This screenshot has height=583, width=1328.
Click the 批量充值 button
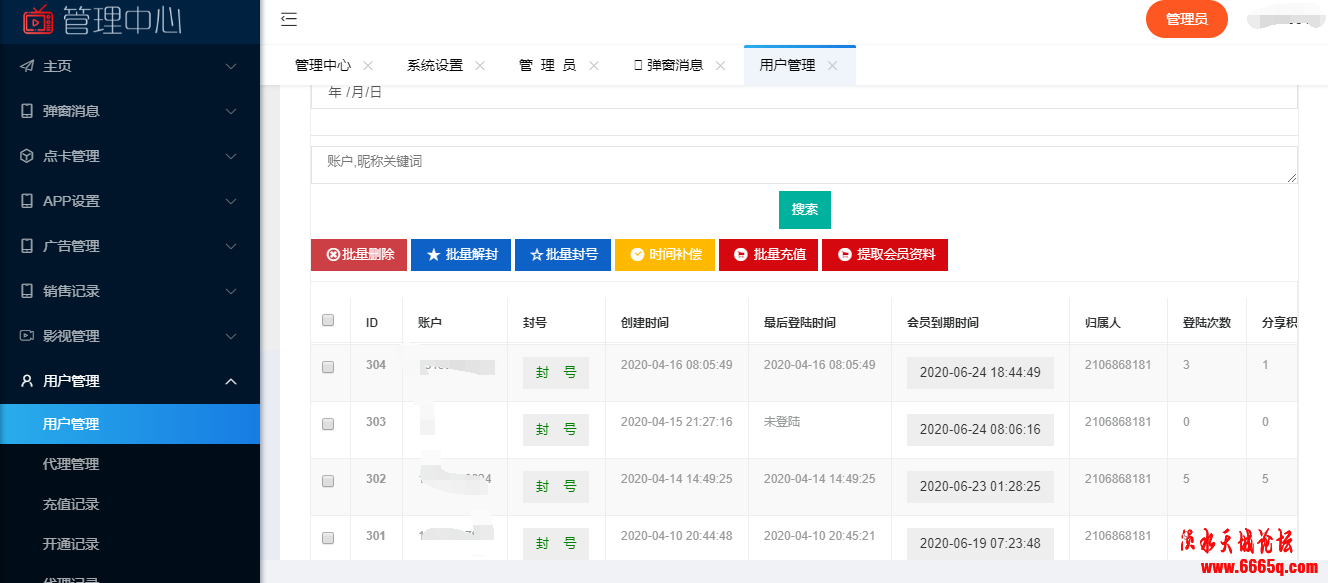click(769, 255)
